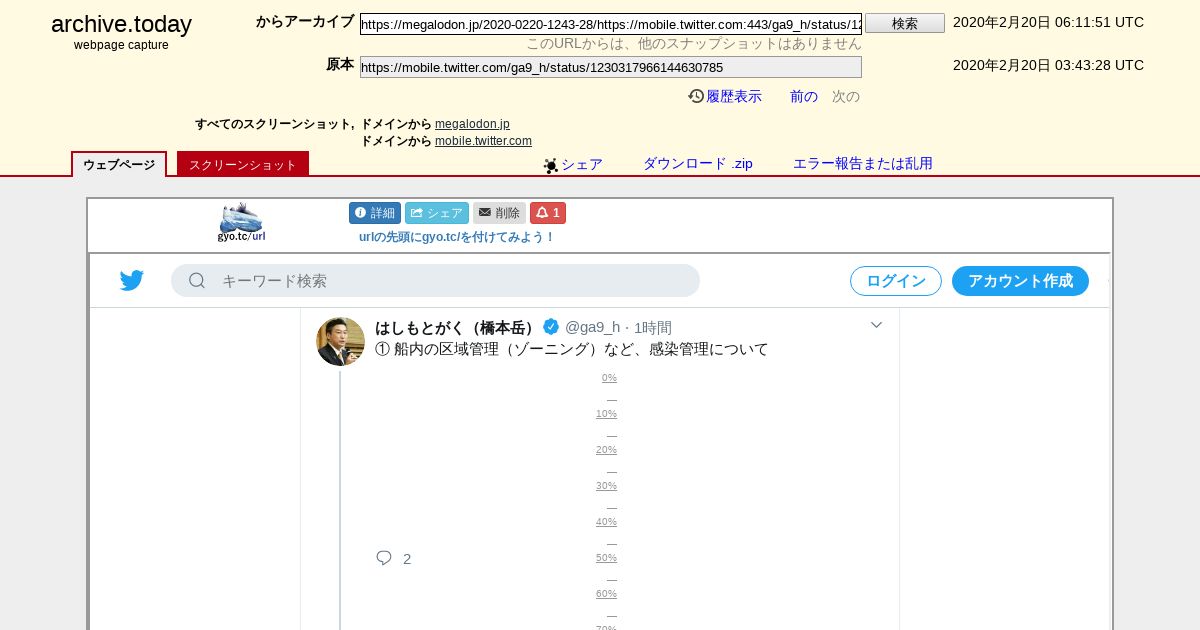The image size is (1200, 630).
Task: Open the verified badge next to はしもとがく
Action: pos(551,327)
